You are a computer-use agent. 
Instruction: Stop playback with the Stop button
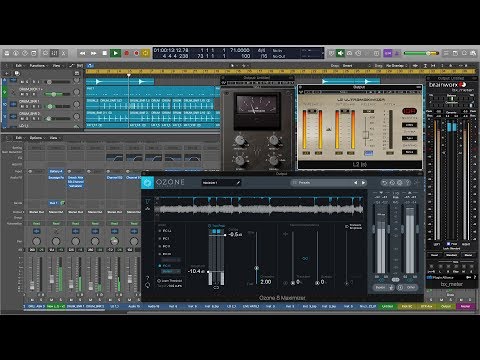point(104,53)
